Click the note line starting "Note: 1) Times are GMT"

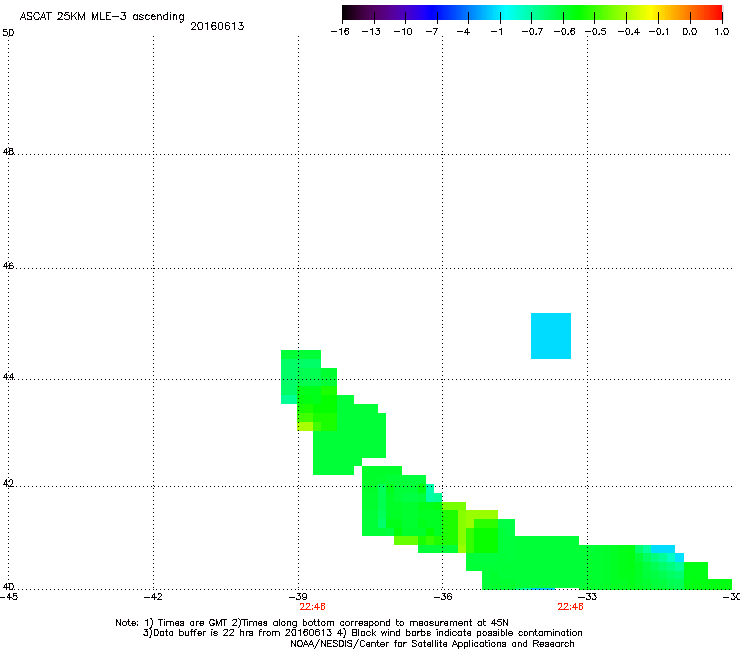point(312,623)
